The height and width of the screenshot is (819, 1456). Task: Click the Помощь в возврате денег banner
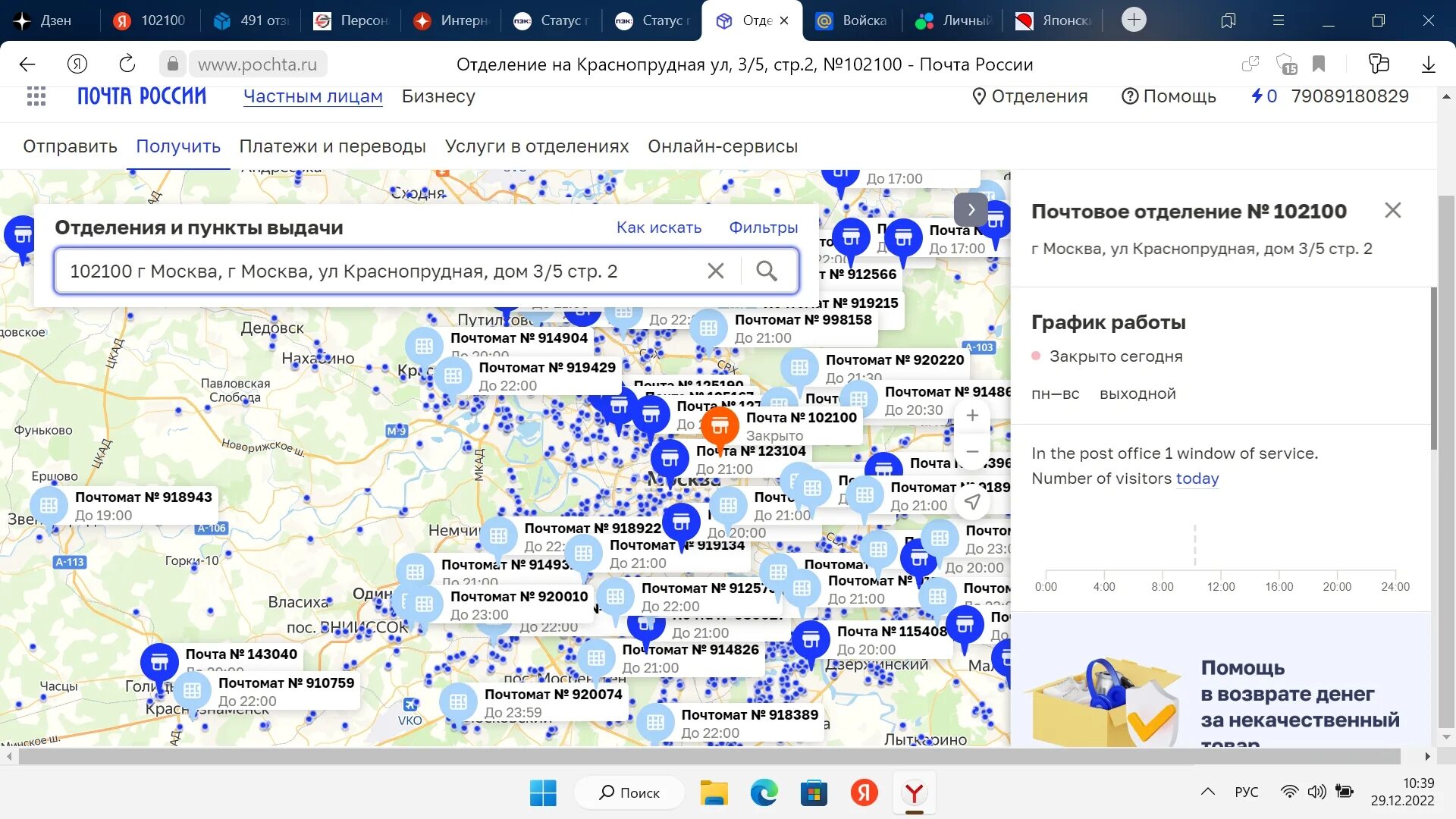coord(1221,680)
